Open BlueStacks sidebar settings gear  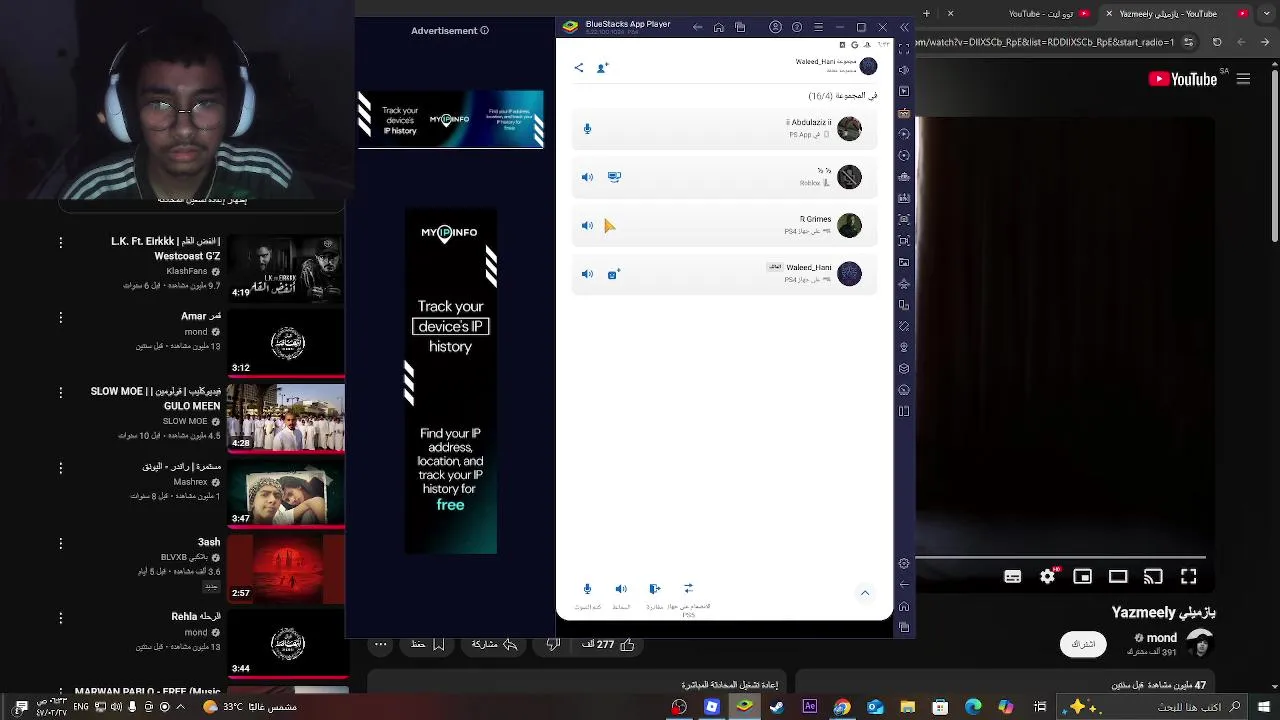(x=904, y=563)
